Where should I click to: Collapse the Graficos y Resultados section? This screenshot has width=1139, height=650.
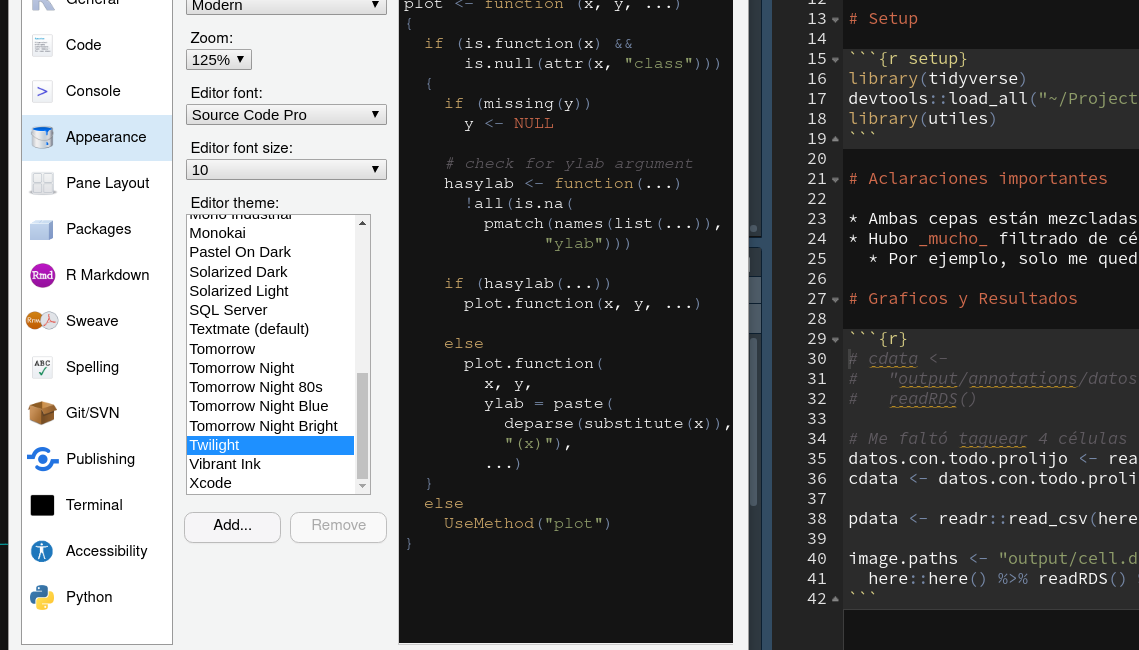(836, 299)
